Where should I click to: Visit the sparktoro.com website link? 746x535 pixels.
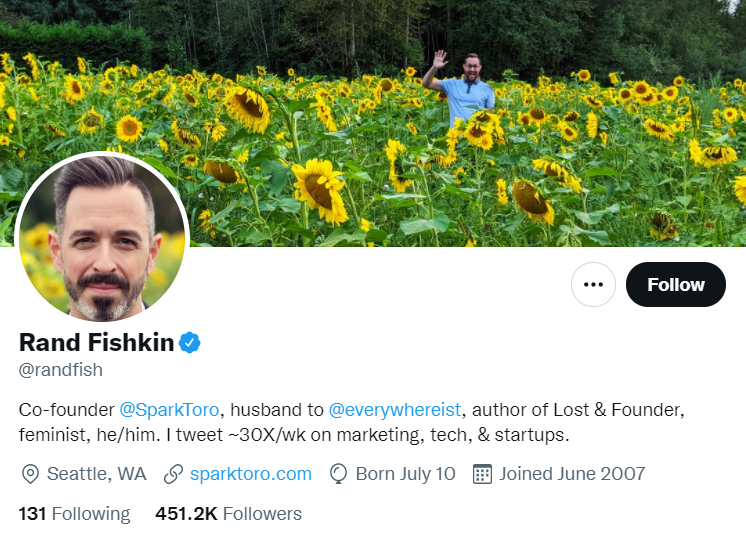tap(251, 474)
